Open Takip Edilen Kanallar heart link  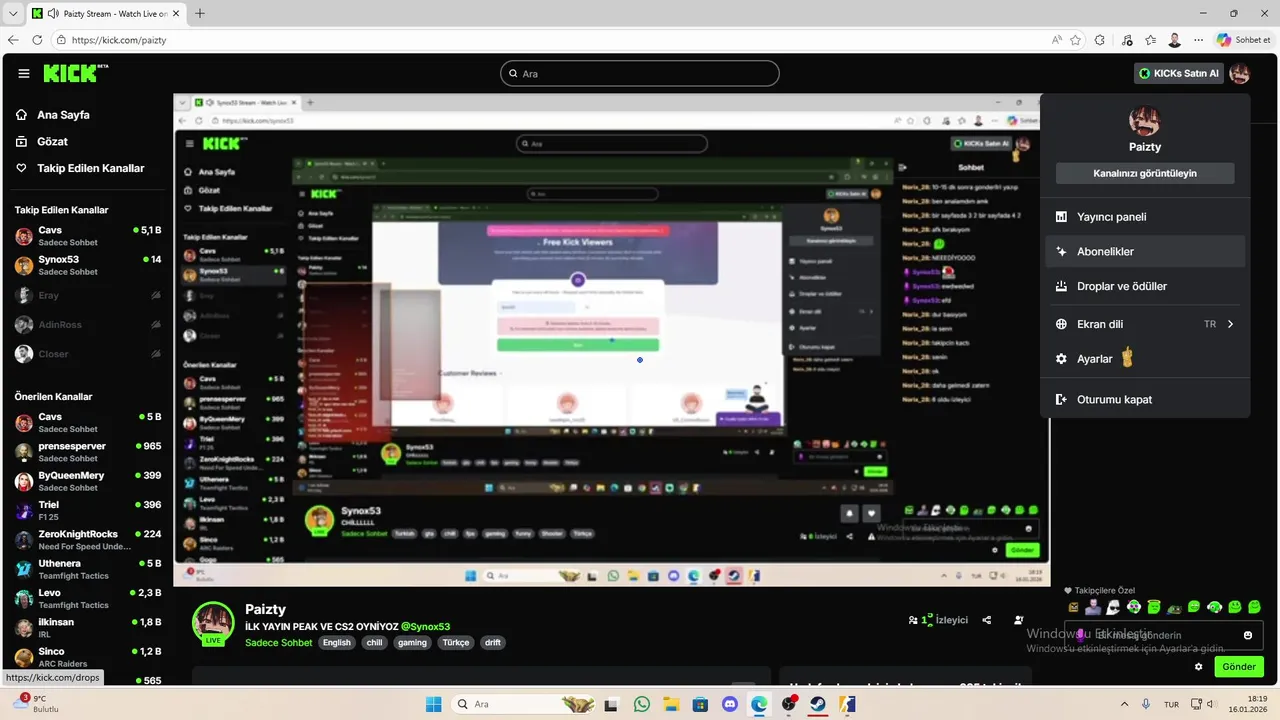click(80, 168)
